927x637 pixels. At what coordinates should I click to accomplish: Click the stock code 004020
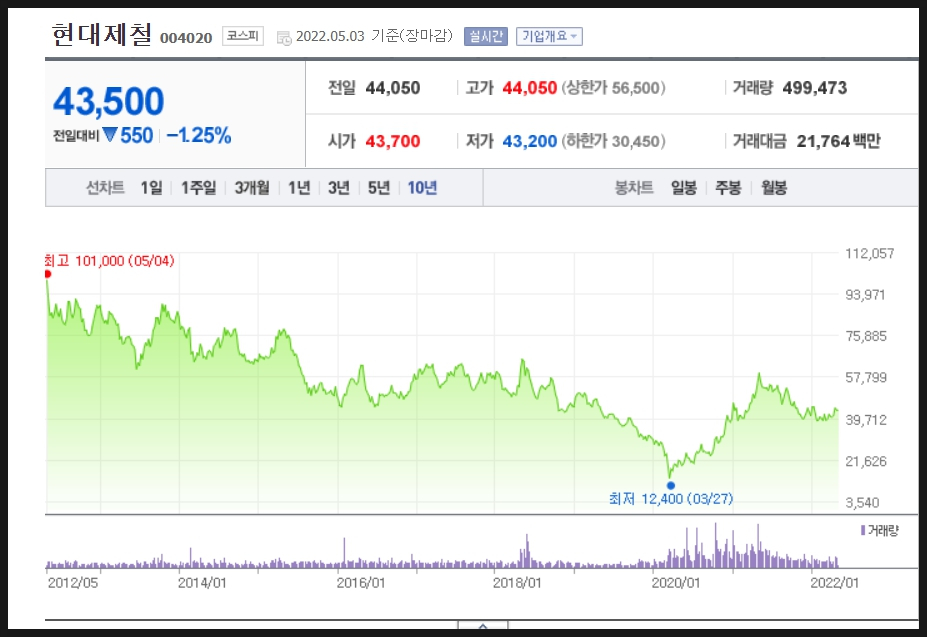click(186, 38)
